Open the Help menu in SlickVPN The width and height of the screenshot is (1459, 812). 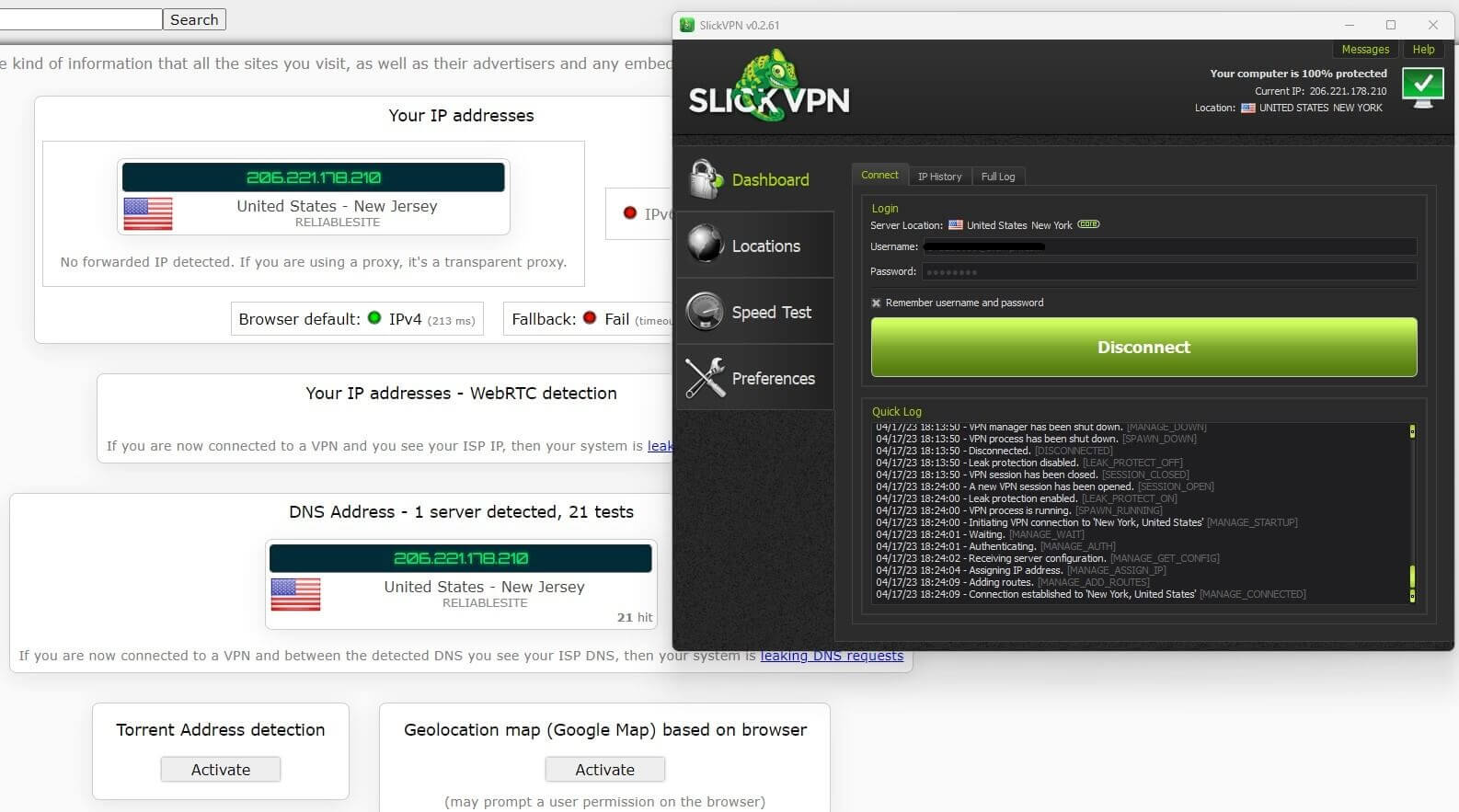tap(1423, 50)
